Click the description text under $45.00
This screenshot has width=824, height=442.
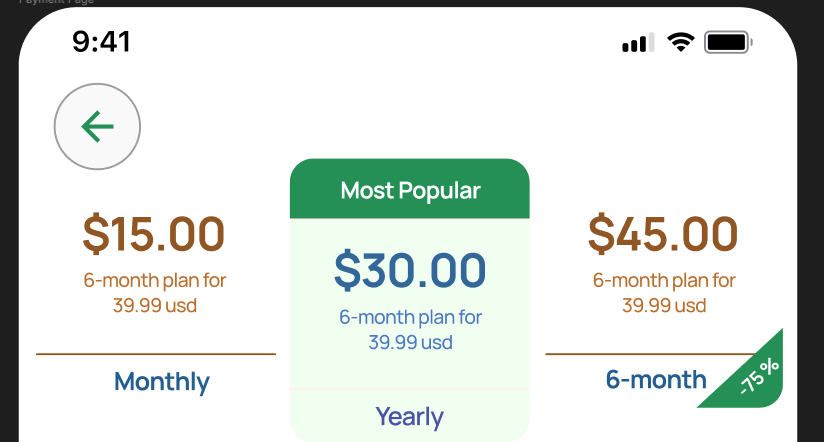[664, 292]
